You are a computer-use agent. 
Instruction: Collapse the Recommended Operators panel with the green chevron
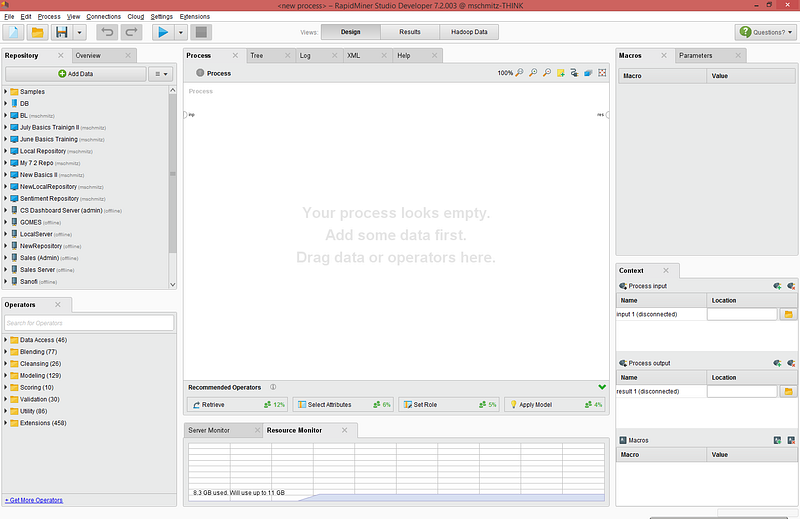coord(602,387)
